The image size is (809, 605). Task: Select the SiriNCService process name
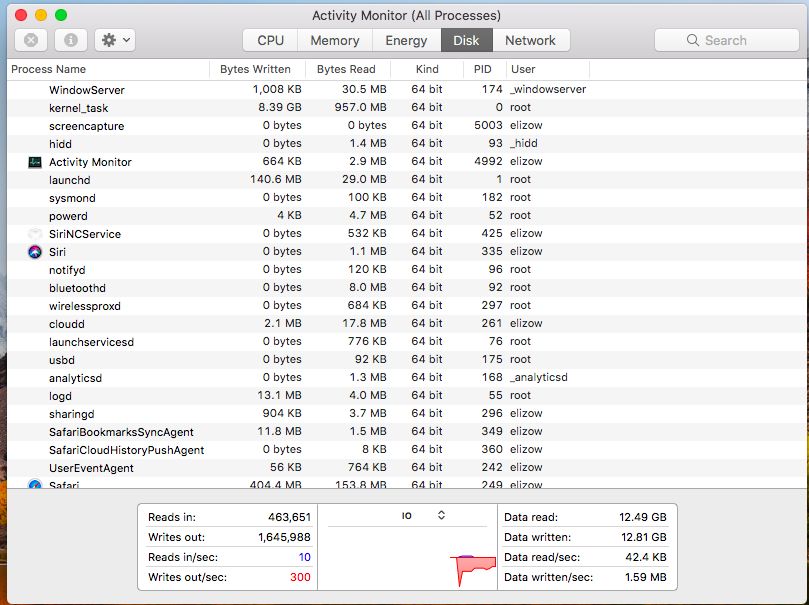click(85, 234)
